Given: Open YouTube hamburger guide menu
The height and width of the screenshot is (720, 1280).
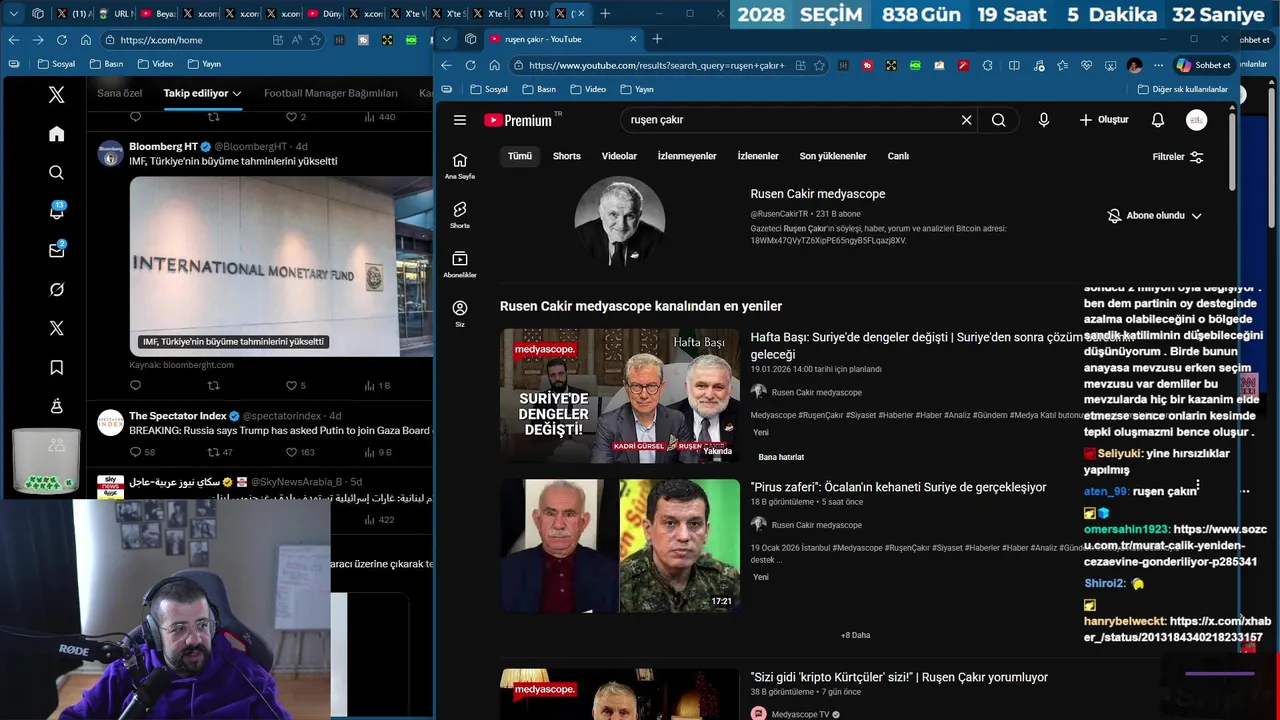Looking at the screenshot, I should pos(460,120).
